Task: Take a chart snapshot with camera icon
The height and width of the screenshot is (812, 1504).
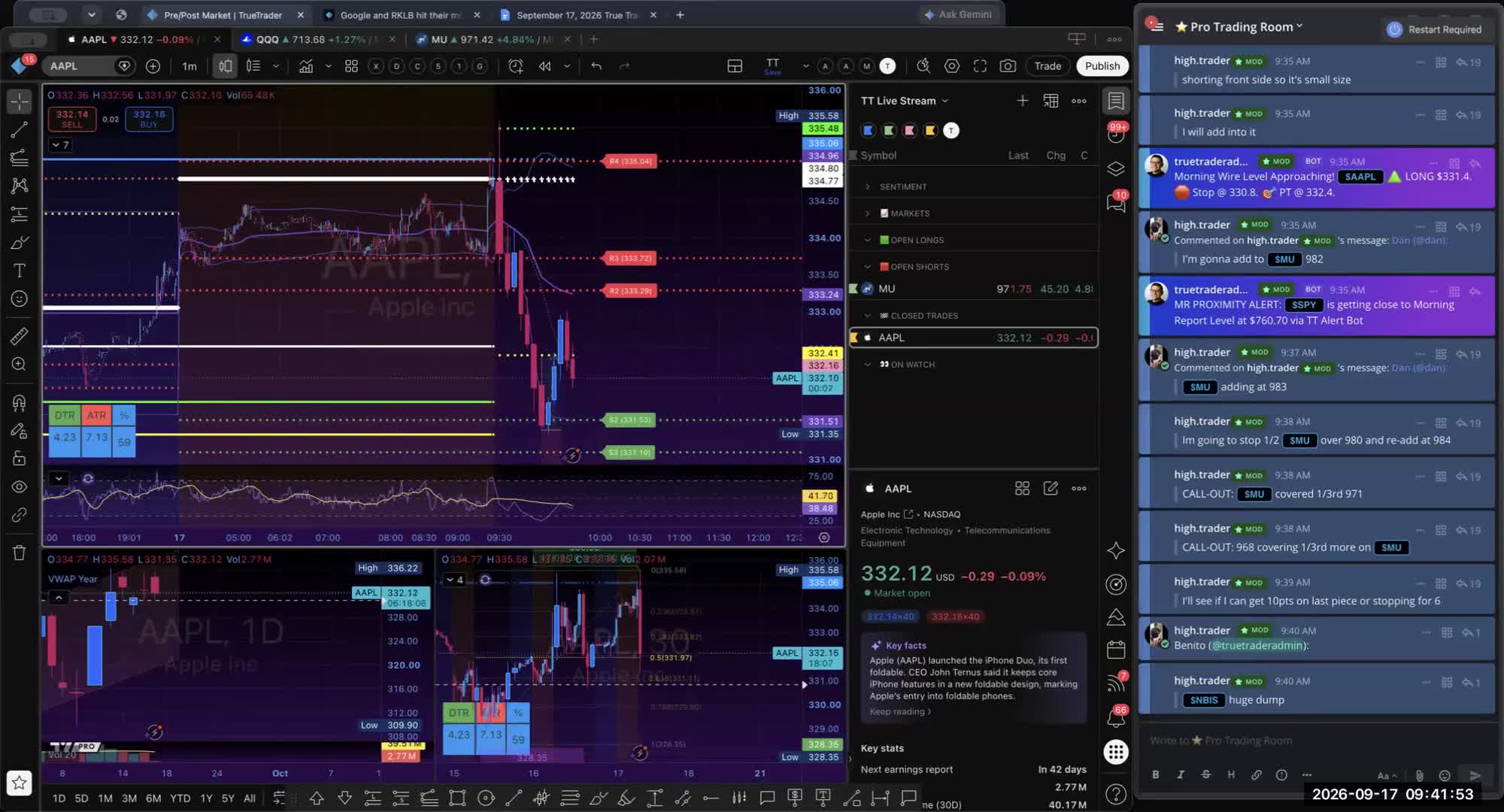Action: [1008, 66]
